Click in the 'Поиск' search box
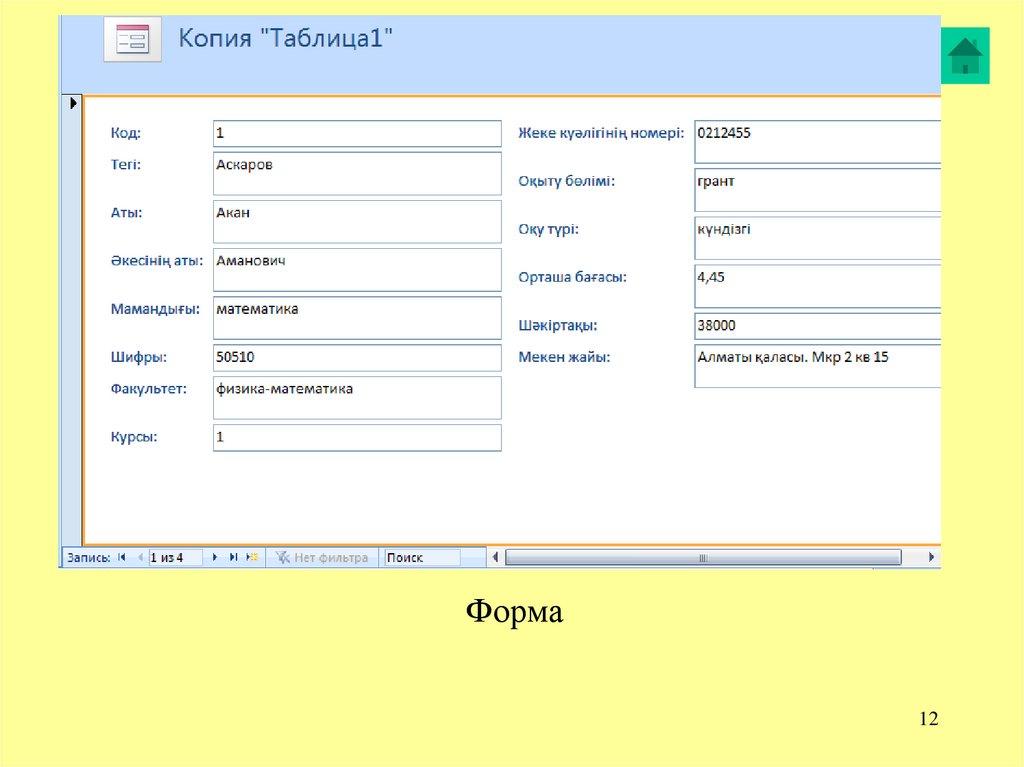The image size is (1024, 767). 422,557
